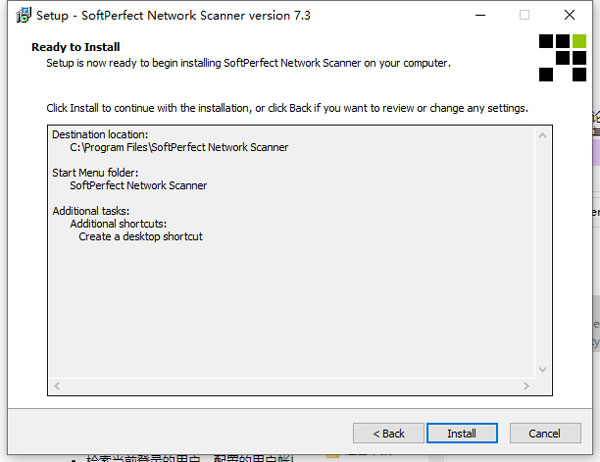Click the setup installer icon in title bar
This screenshot has width=600, height=462.
(20, 16)
